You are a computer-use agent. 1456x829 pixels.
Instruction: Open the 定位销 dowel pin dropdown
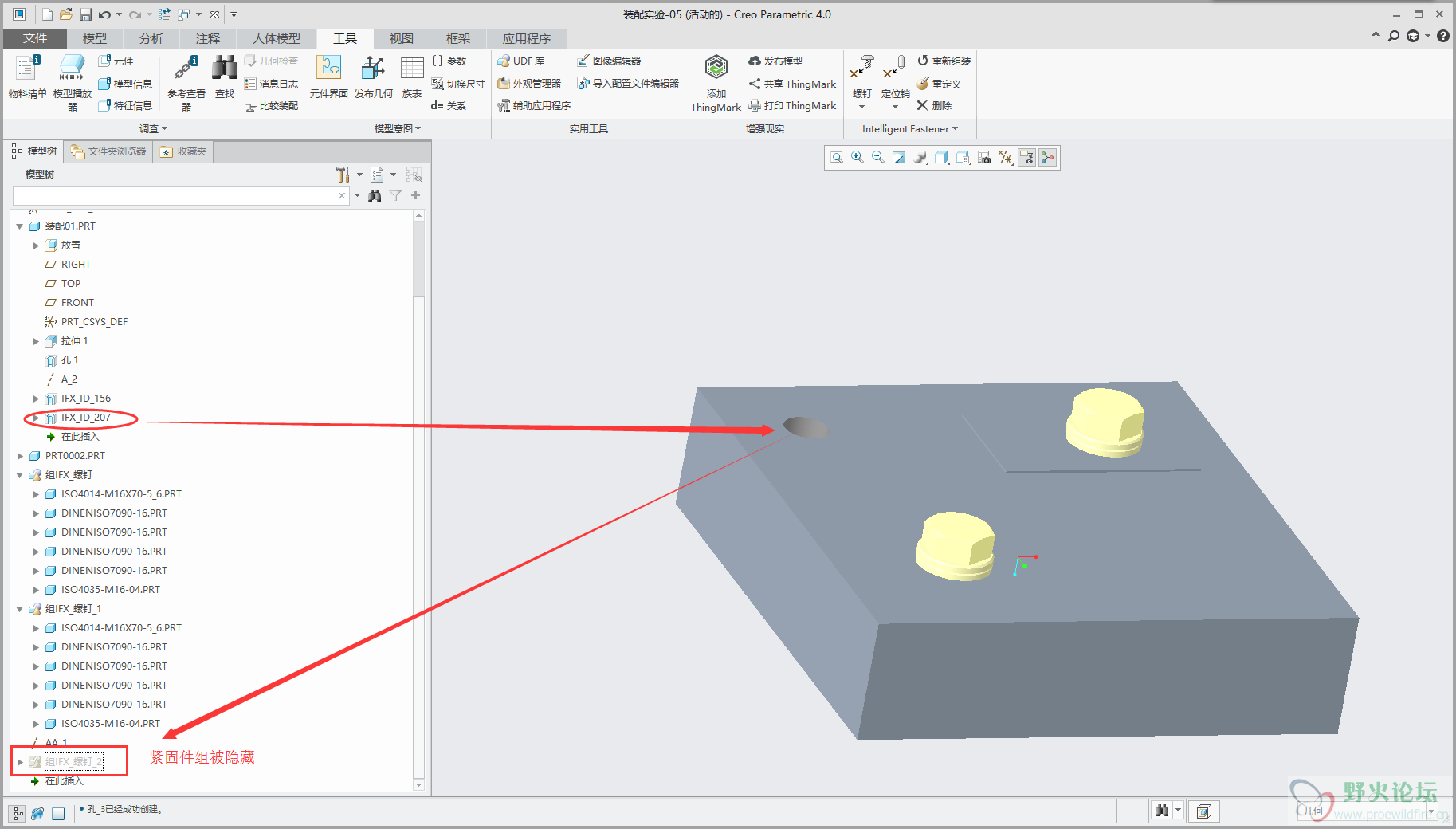(895, 107)
